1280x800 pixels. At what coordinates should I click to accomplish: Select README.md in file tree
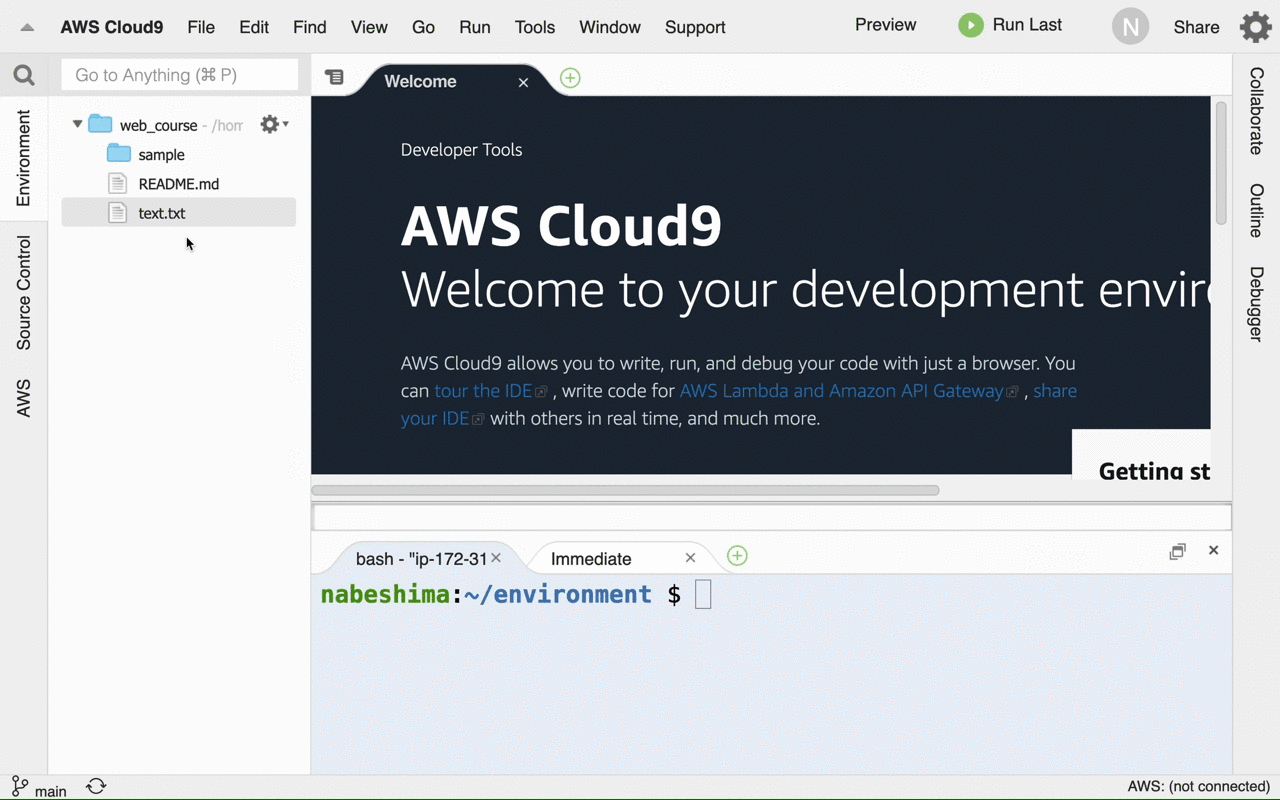click(179, 183)
